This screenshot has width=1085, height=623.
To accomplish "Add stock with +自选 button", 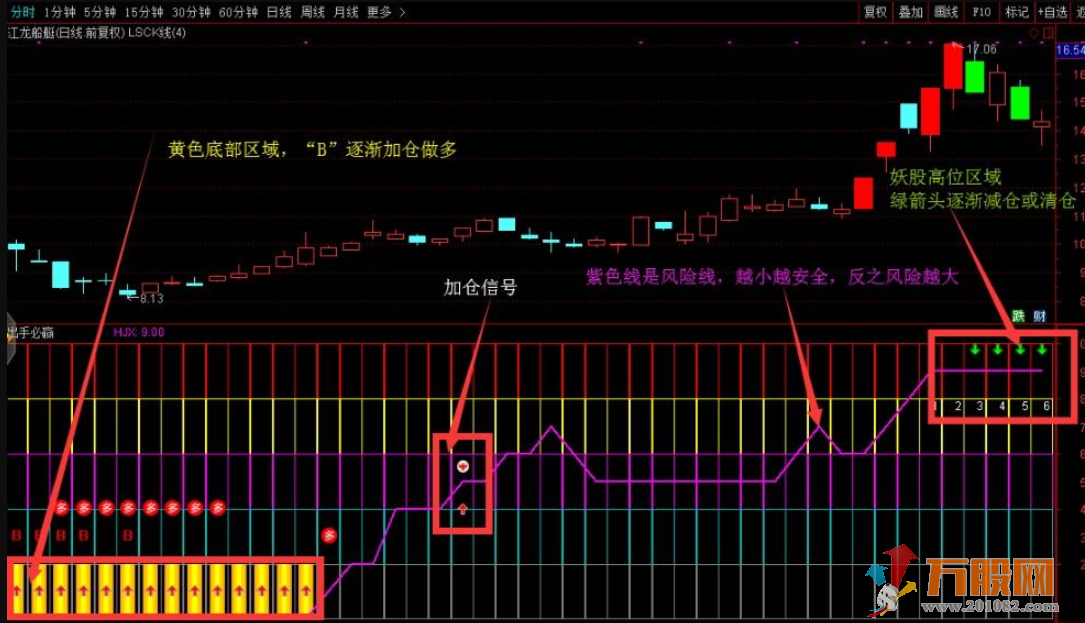I will (x=1052, y=12).
